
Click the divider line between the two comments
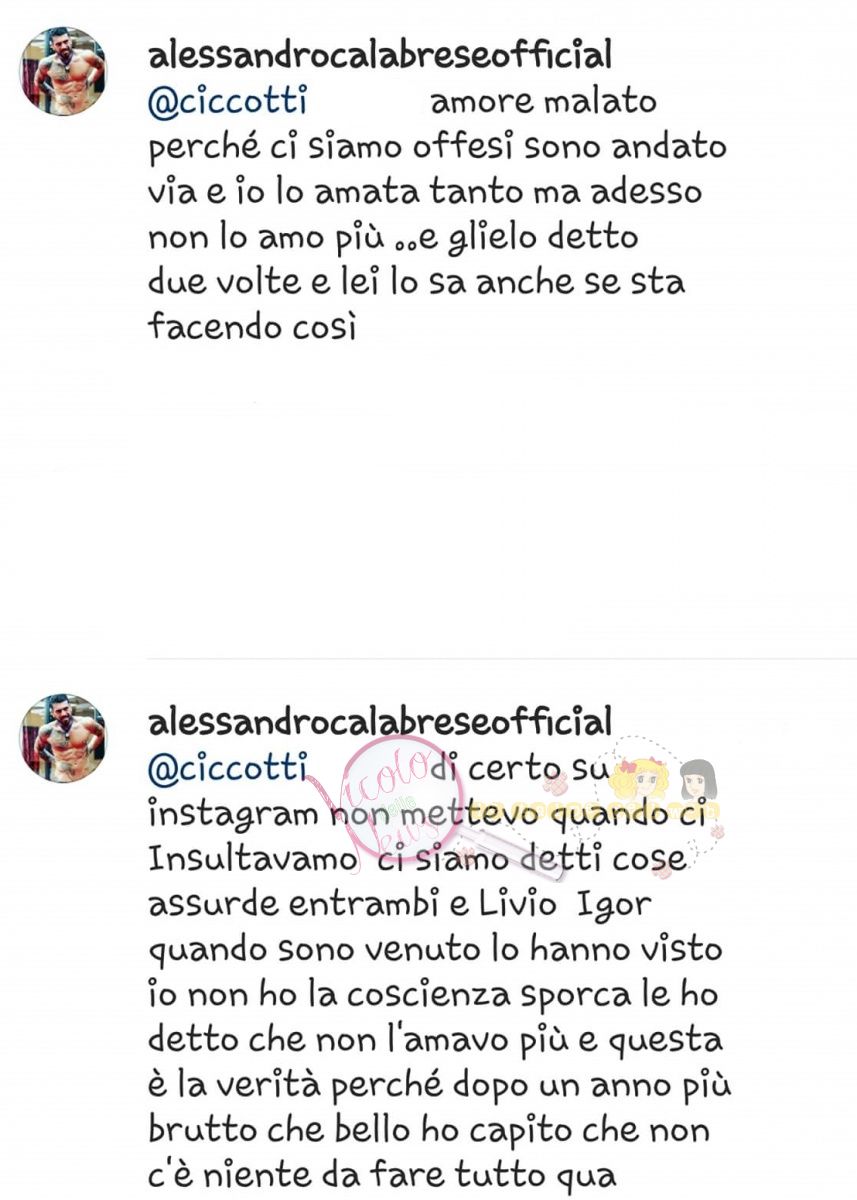click(501, 659)
